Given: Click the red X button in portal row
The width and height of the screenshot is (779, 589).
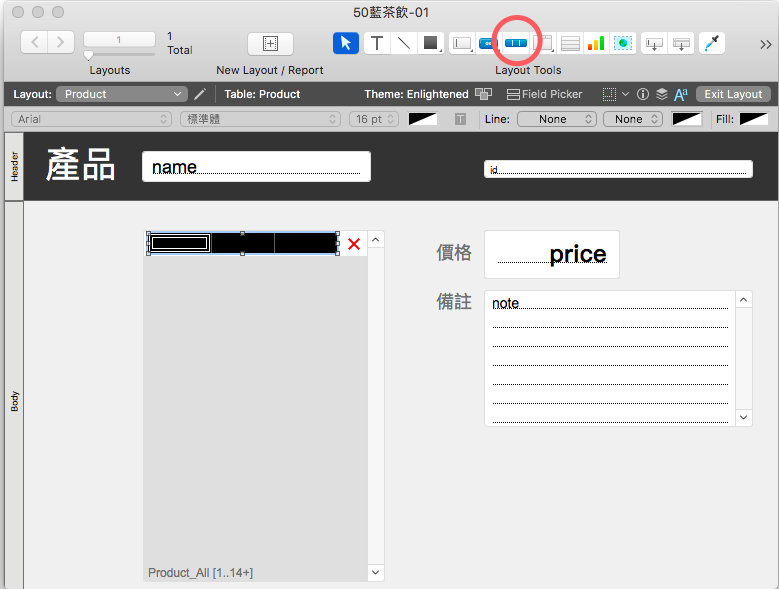Looking at the screenshot, I should pos(354,244).
